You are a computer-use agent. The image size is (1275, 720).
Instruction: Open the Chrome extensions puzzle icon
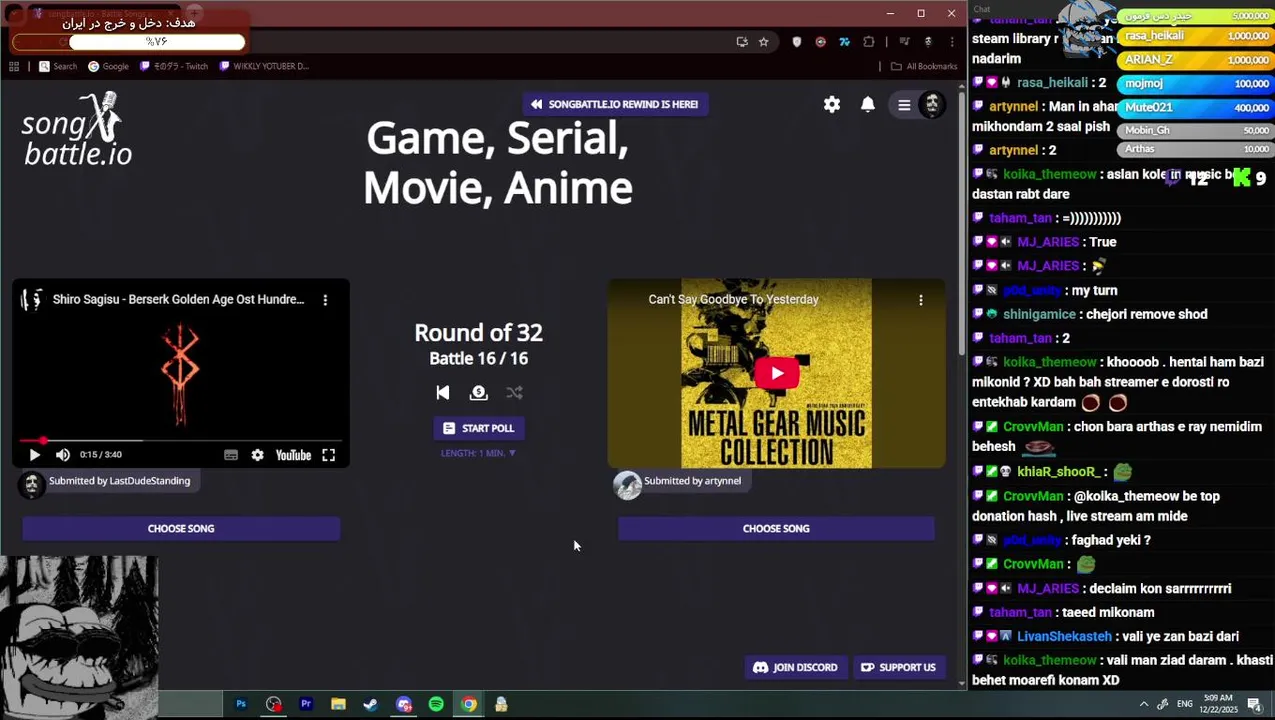tap(868, 42)
